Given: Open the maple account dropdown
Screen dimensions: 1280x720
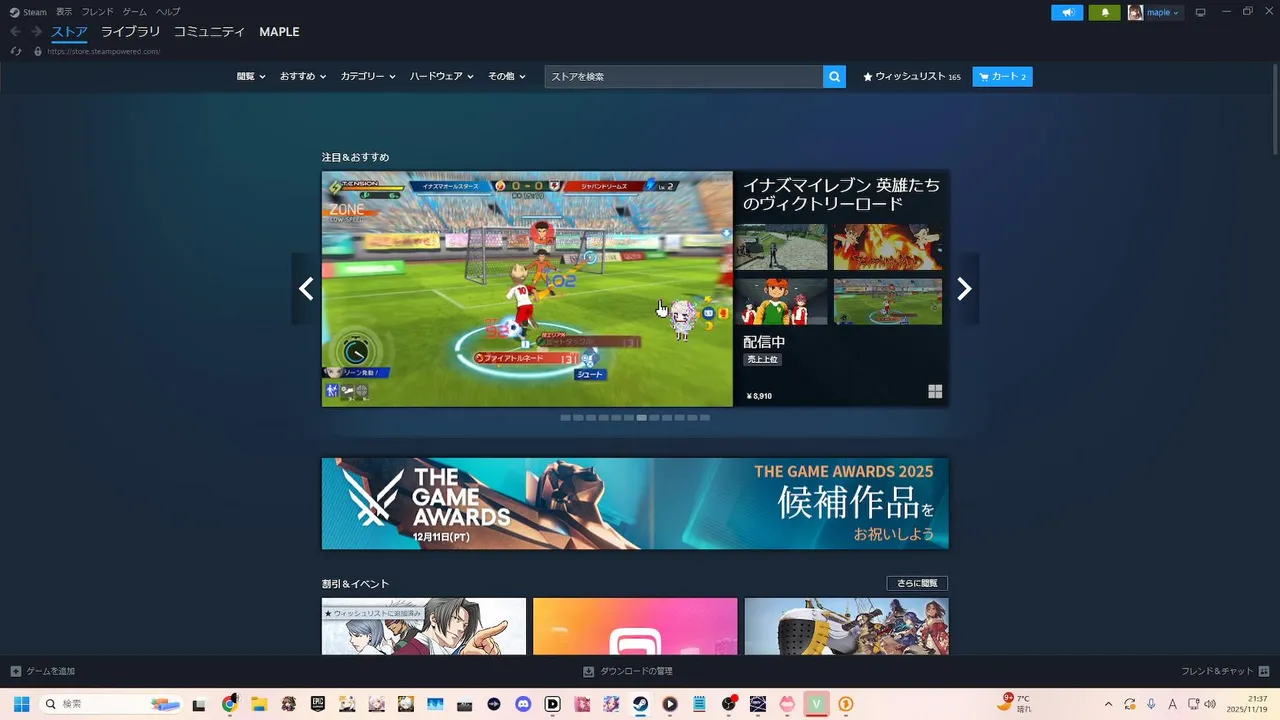Looking at the screenshot, I should (1163, 12).
